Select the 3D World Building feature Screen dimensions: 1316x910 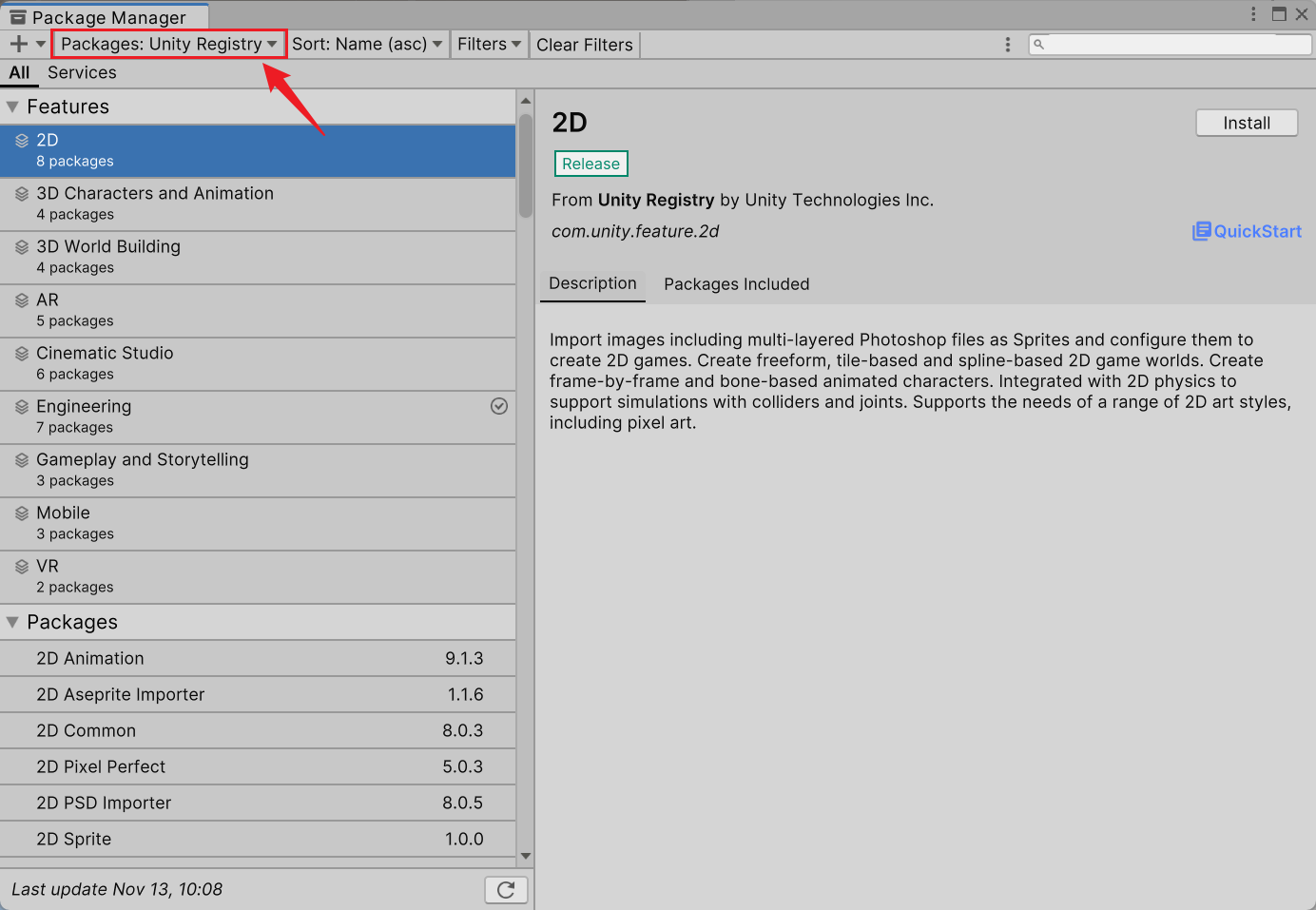pos(258,258)
